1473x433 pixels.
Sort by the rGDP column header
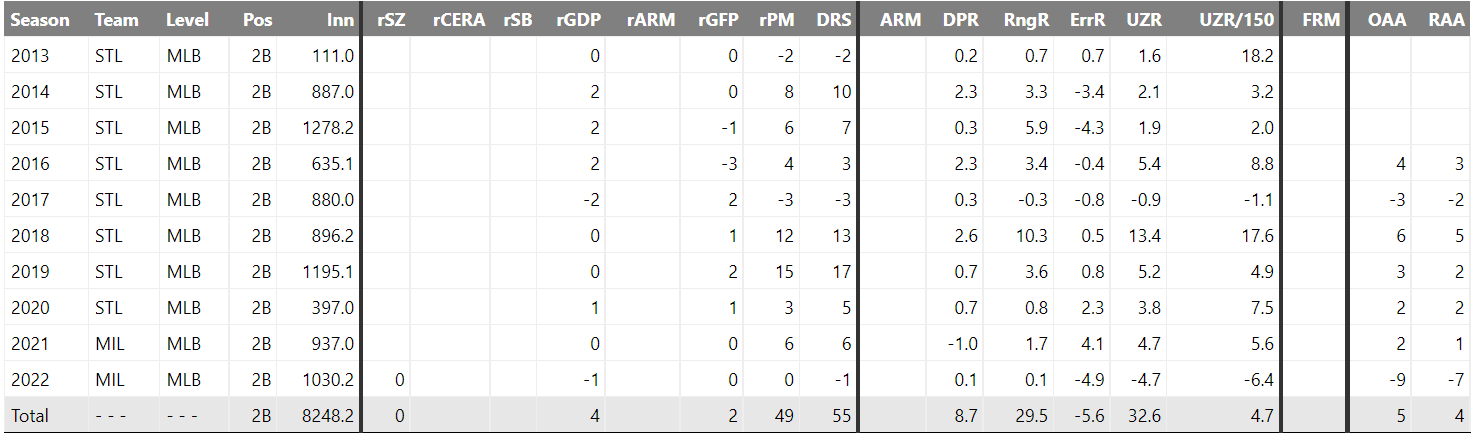click(577, 20)
